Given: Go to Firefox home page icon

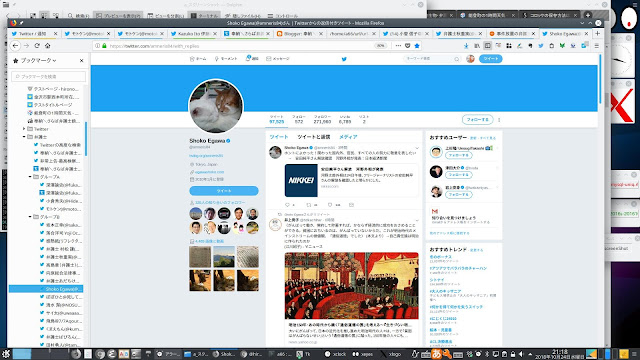Looking at the screenshot, I should click(x=48, y=46).
